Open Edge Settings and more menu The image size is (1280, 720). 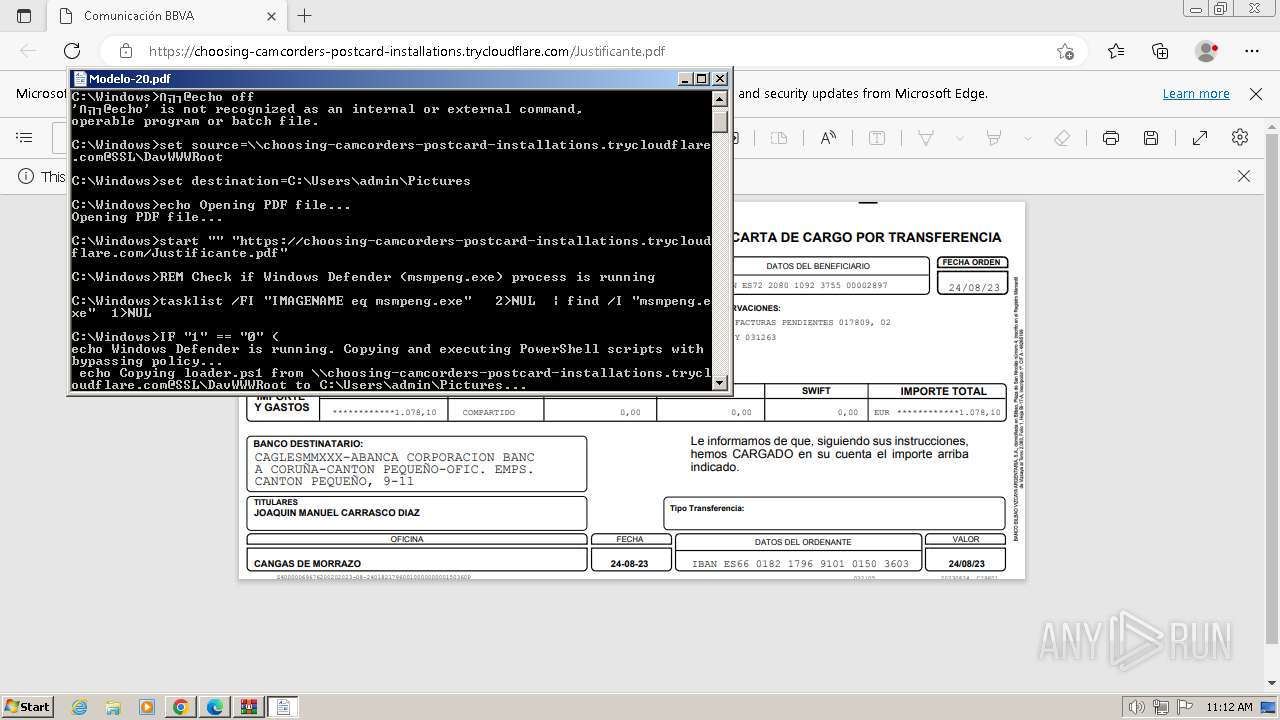click(x=1252, y=51)
